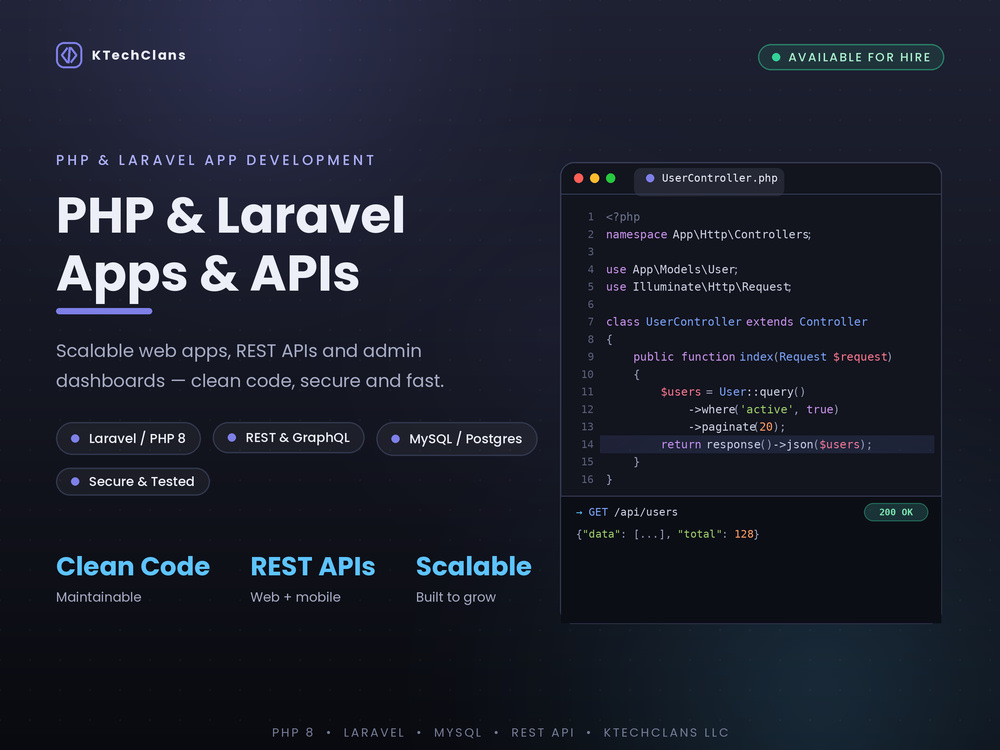Click the use Illuminate\Http\Request line
1000x750 pixels.
coord(699,287)
